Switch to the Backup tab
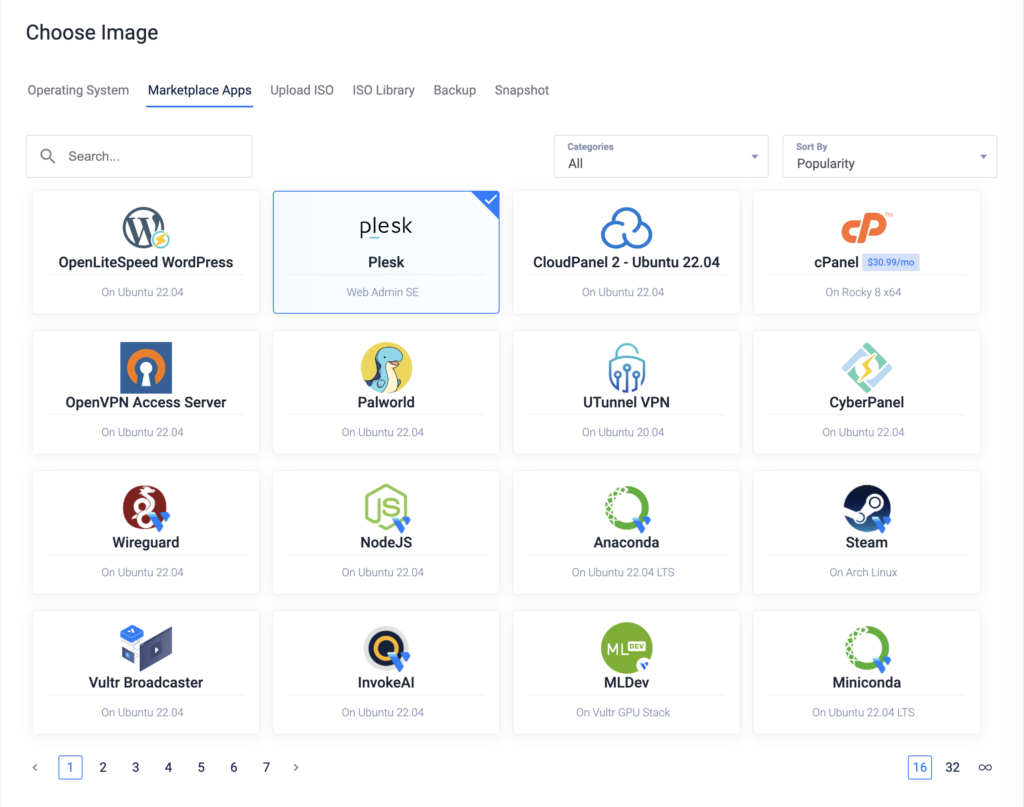 (455, 90)
